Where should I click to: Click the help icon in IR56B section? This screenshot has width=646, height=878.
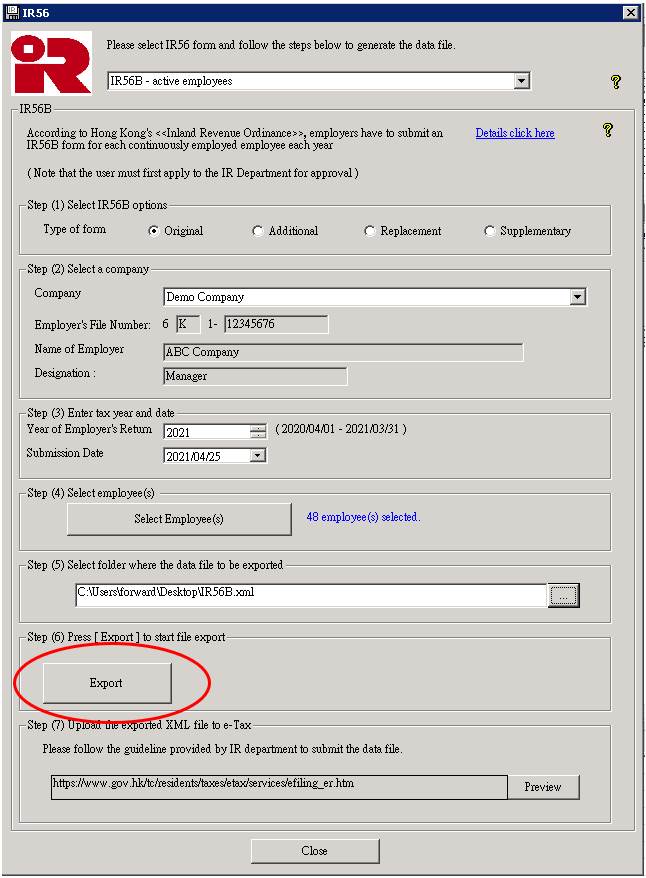pos(607,130)
